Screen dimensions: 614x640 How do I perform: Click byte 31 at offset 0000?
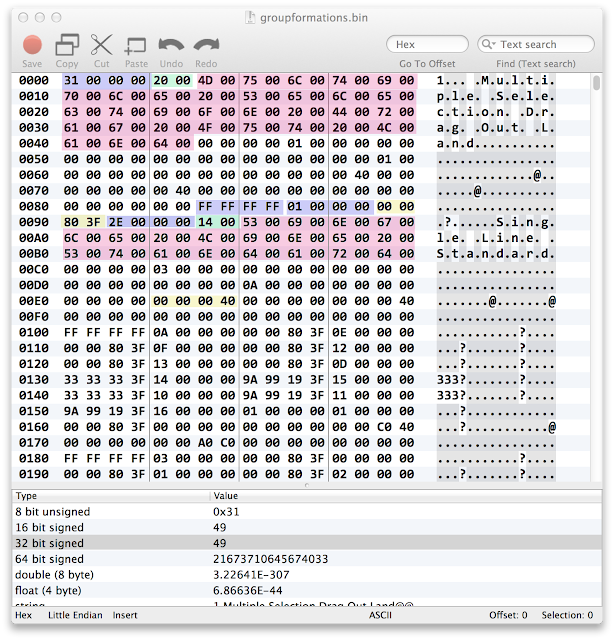click(x=71, y=80)
